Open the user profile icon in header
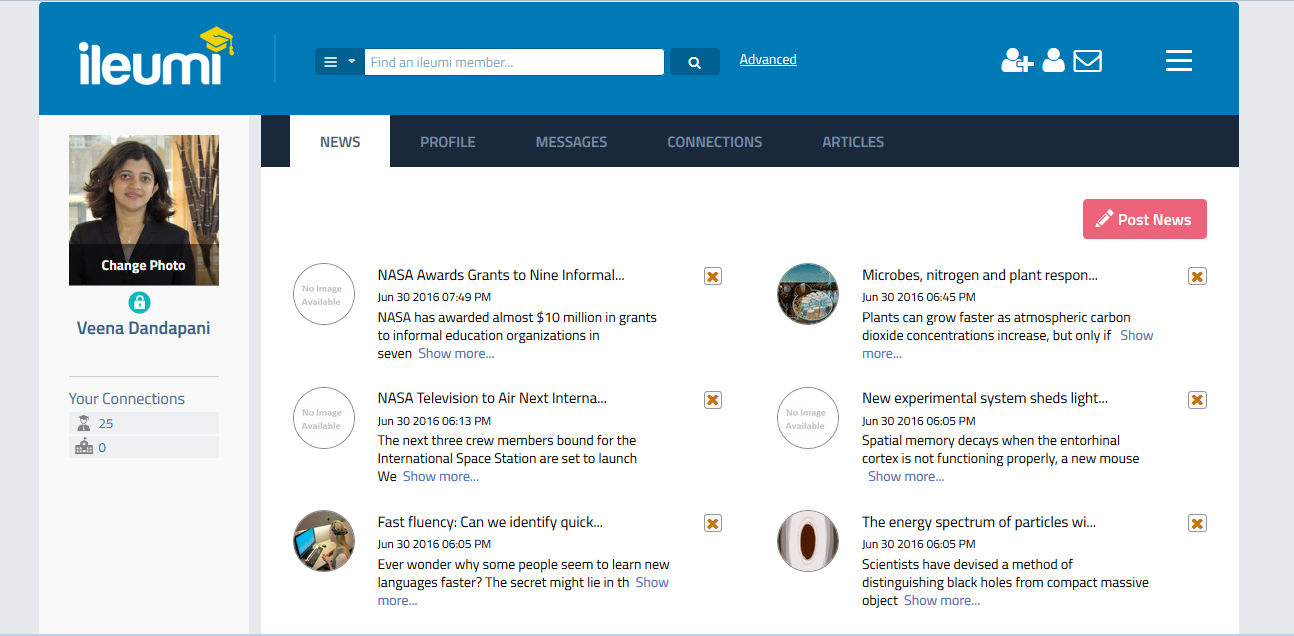Screen dimensions: 1294x636 (x=1053, y=61)
